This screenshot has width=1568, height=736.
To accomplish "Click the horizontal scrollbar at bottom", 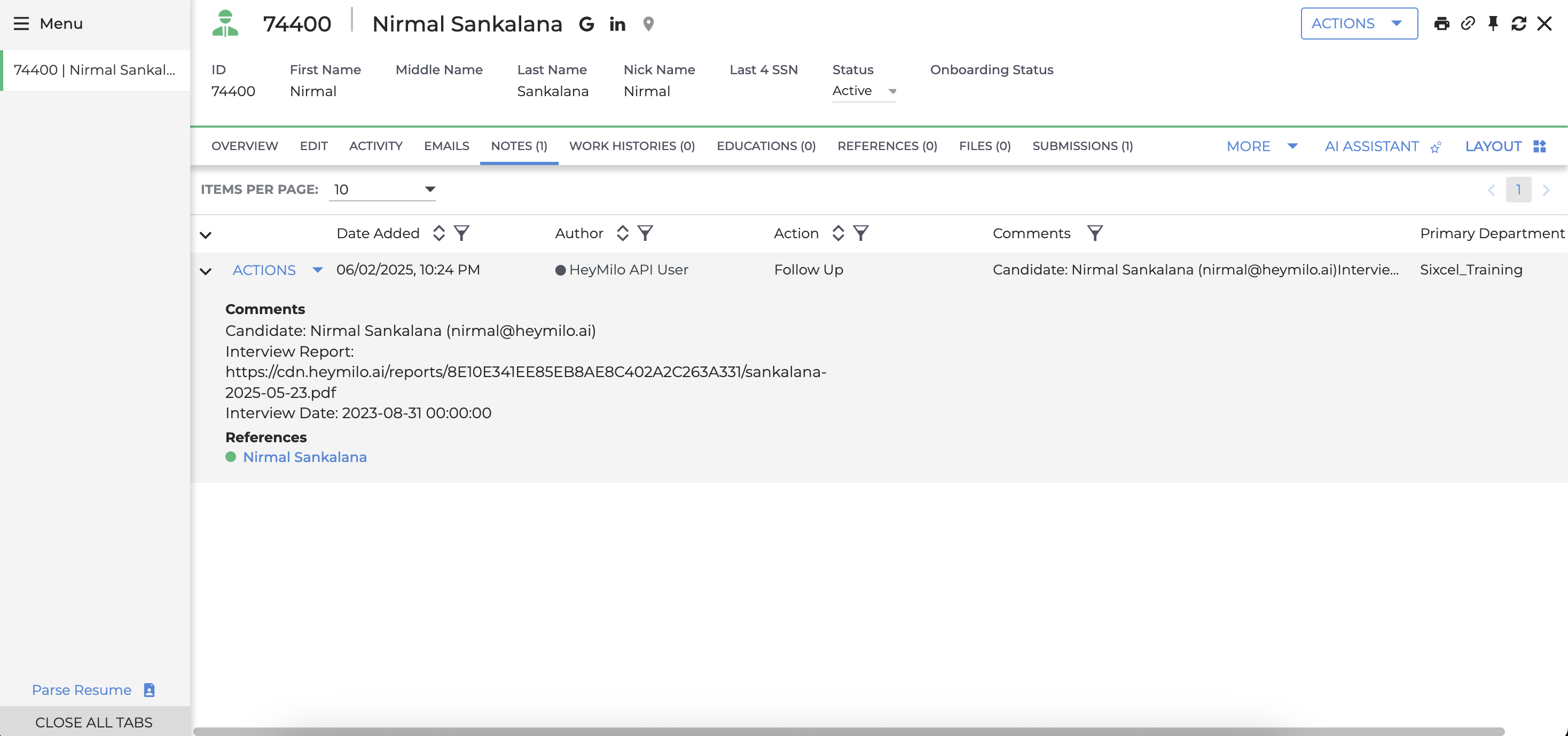I will (x=848, y=731).
